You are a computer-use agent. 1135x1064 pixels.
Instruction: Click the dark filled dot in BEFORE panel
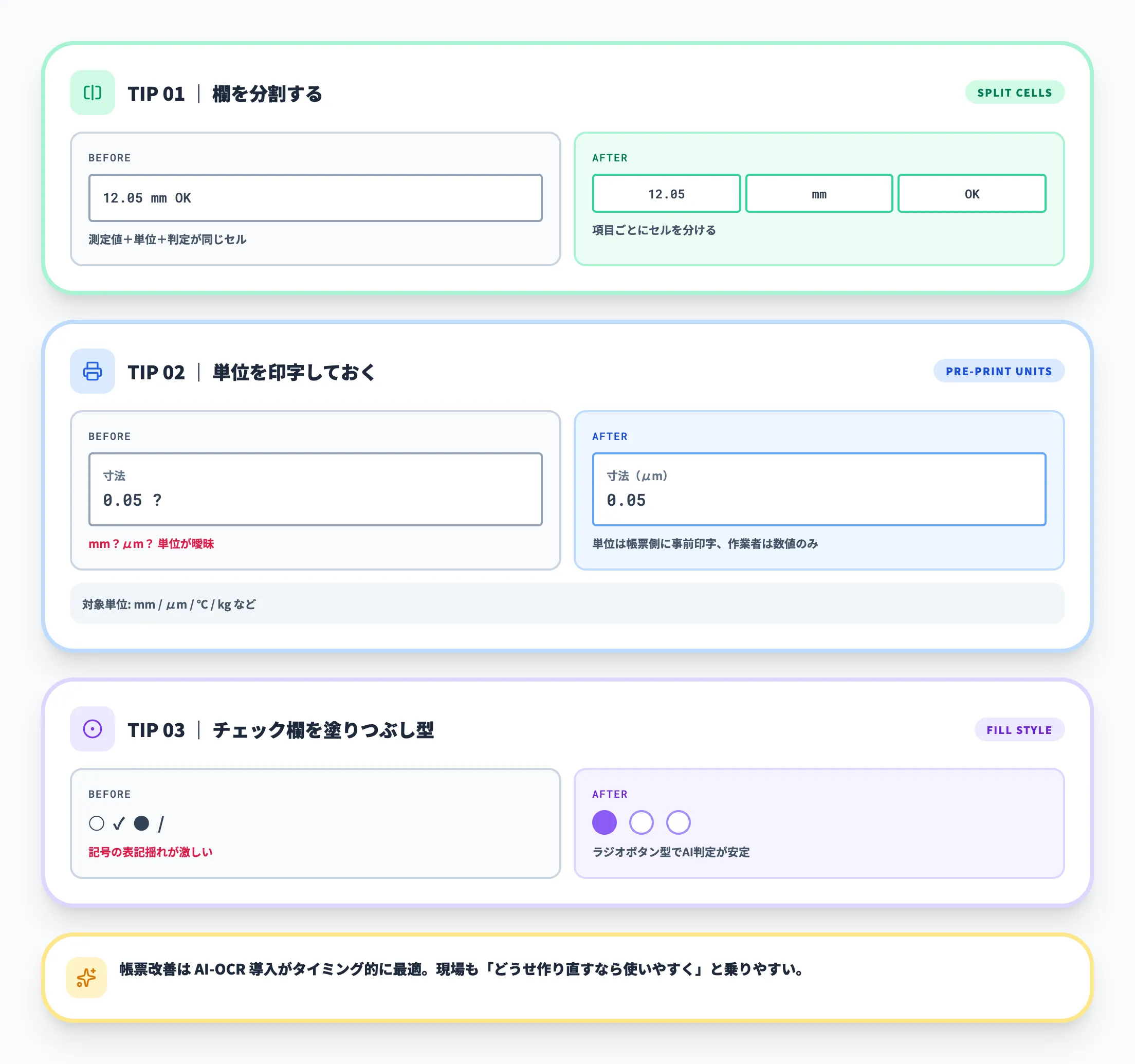[141, 823]
